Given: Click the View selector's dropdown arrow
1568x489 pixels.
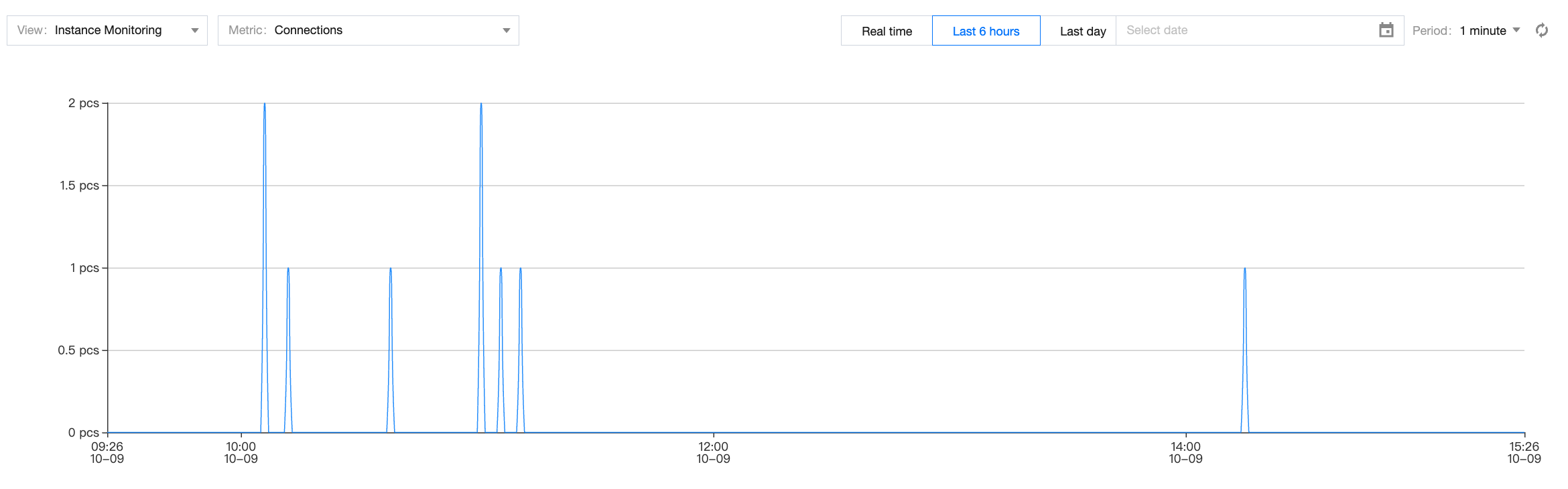Looking at the screenshot, I should pyautogui.click(x=195, y=30).
